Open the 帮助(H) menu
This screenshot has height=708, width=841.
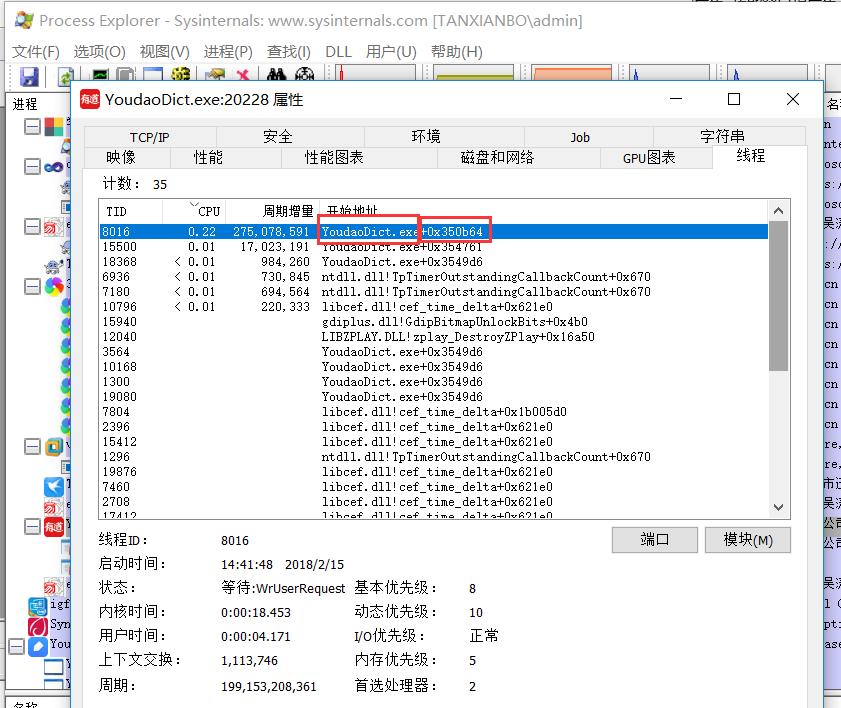point(456,52)
